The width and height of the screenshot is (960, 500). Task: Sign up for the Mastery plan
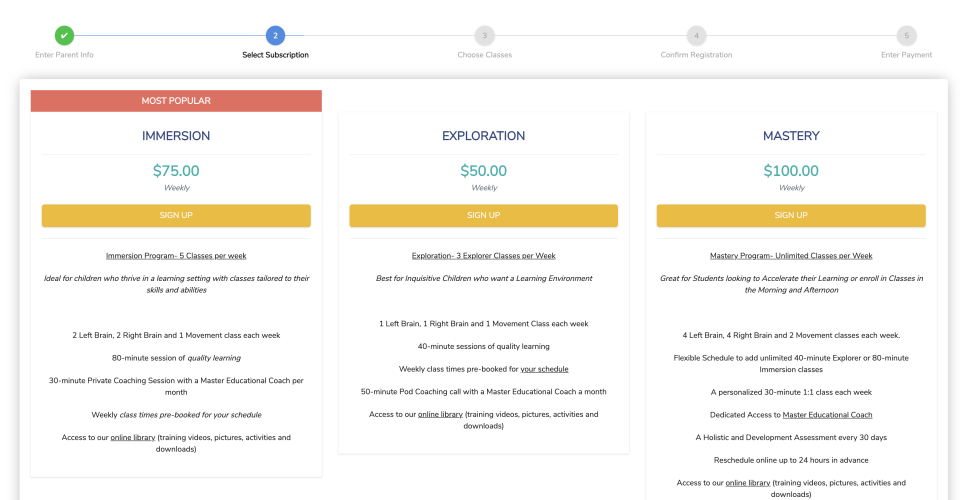point(791,215)
